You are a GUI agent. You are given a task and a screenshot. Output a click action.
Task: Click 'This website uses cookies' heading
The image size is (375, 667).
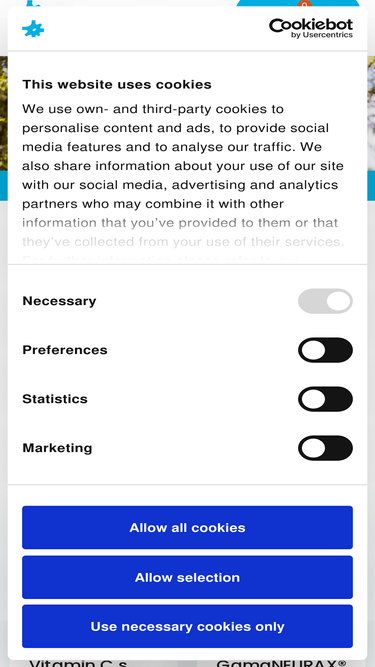(x=116, y=84)
